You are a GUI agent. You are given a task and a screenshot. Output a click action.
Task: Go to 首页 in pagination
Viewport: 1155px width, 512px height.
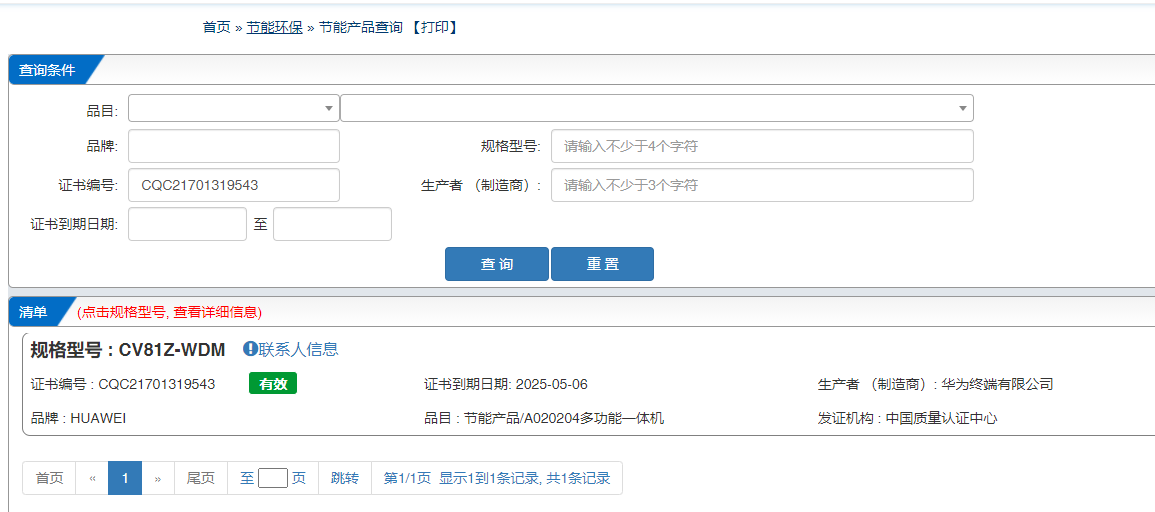click(x=50, y=478)
